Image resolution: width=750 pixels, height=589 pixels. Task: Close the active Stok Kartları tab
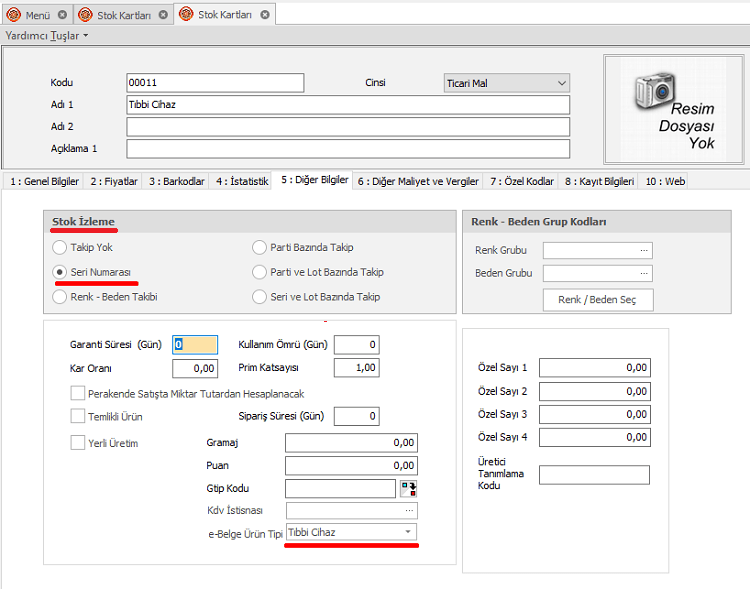pos(264,15)
